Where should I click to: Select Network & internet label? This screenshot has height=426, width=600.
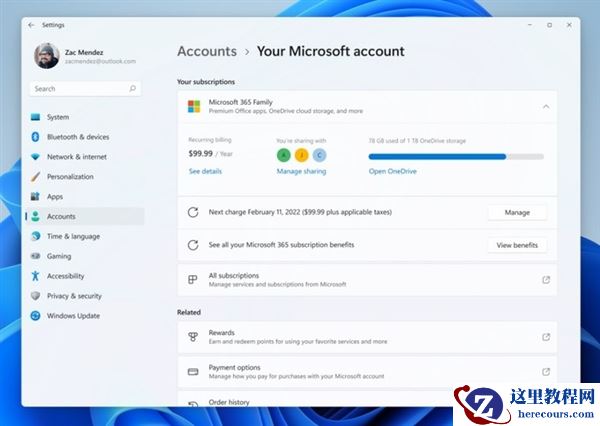pos(77,157)
